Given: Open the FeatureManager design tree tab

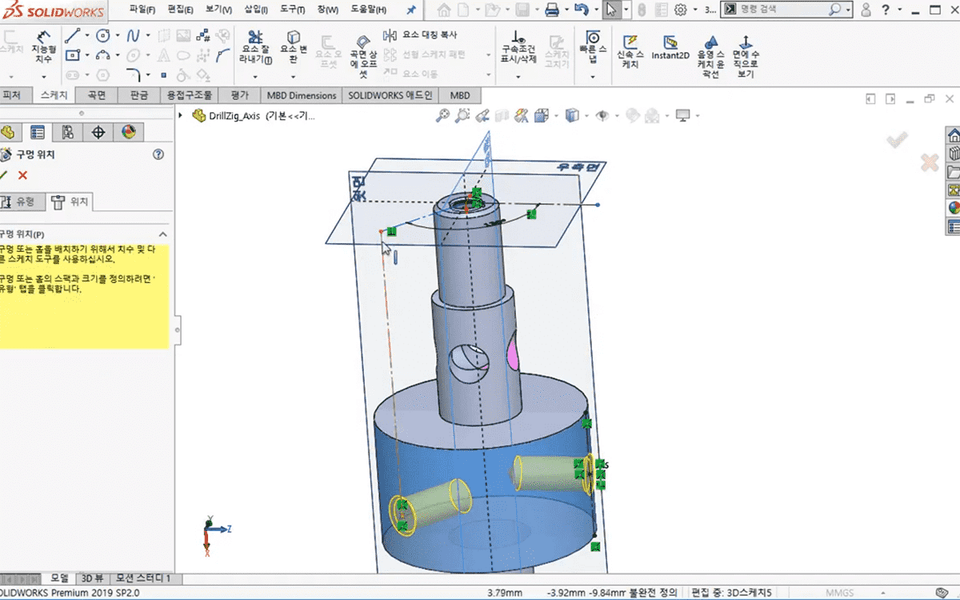Looking at the screenshot, I should click(x=8, y=132).
